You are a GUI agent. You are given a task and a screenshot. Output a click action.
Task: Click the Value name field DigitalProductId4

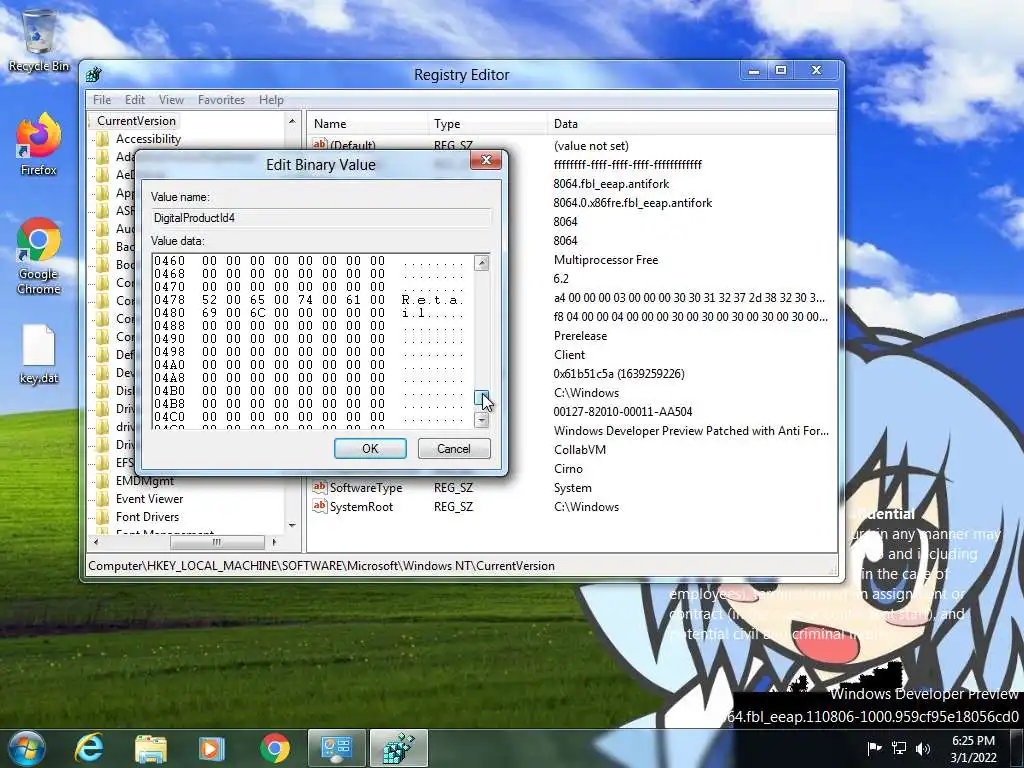(x=321, y=217)
